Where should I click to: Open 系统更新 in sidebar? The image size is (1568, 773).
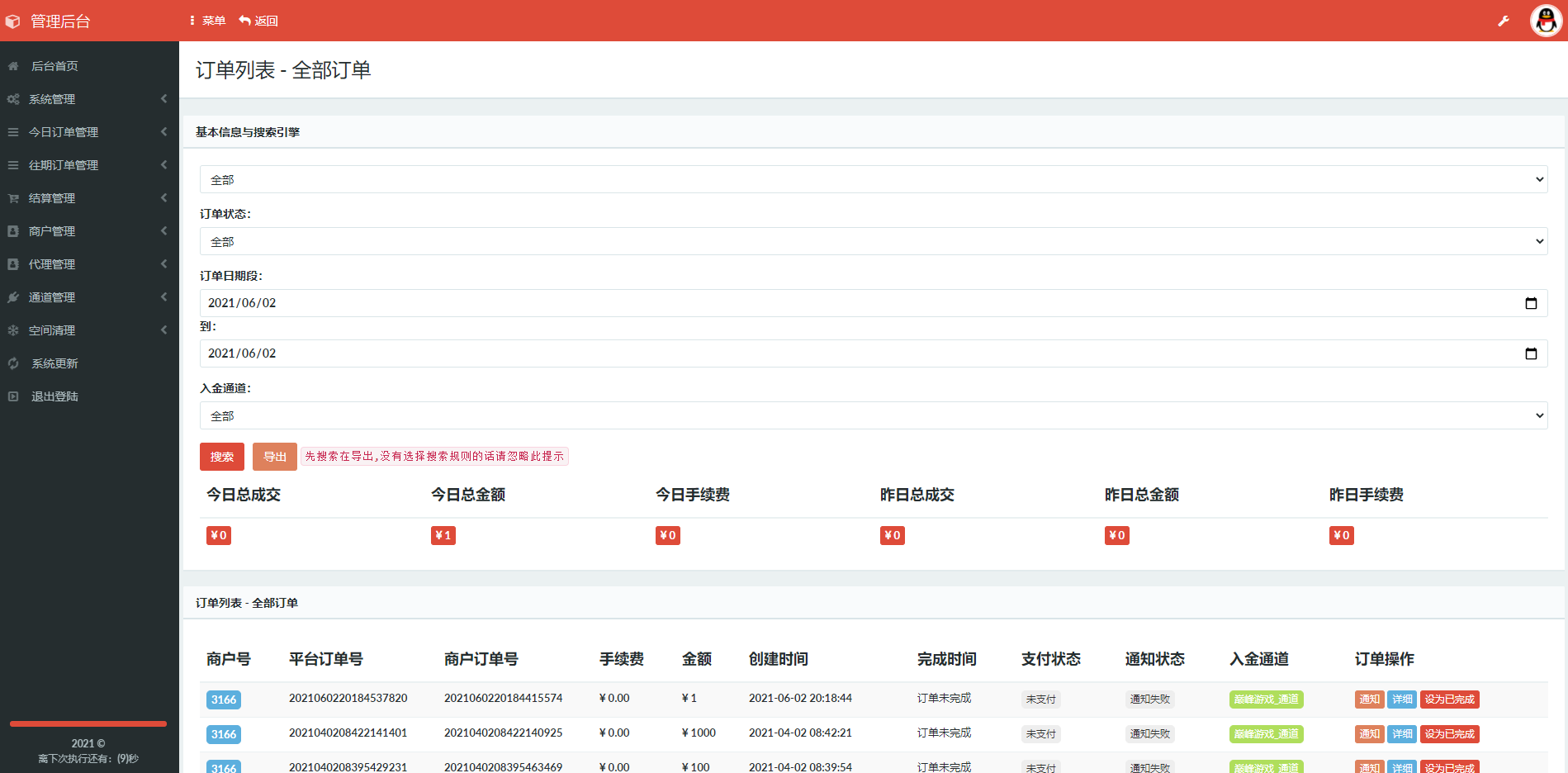(x=54, y=363)
